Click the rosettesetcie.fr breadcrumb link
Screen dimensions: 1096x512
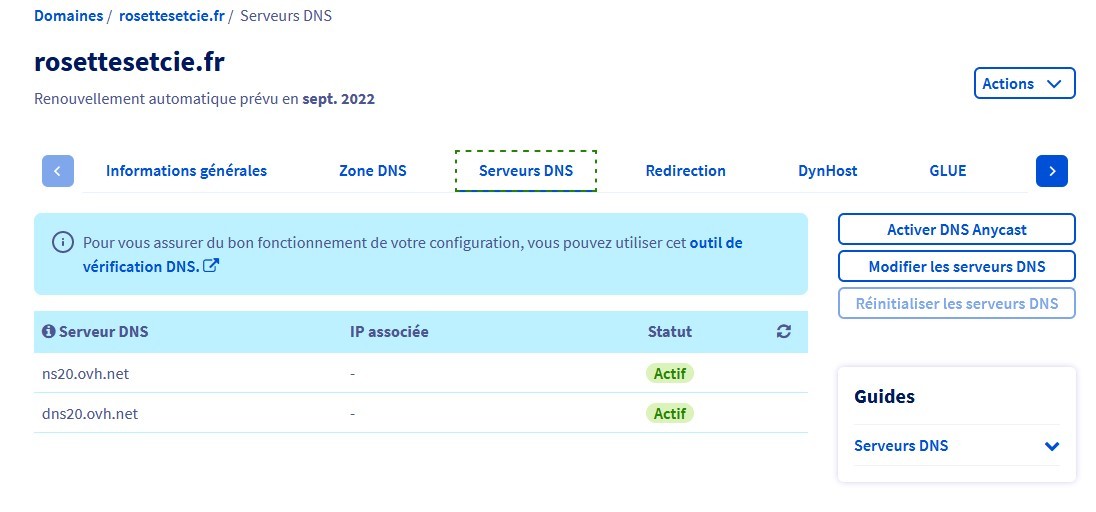[171, 16]
